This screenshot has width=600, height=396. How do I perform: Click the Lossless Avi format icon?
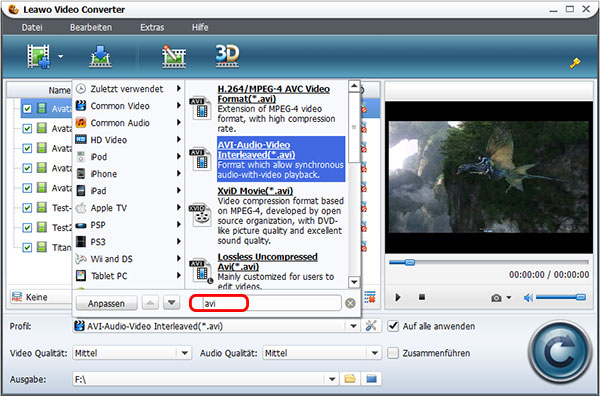[201, 271]
